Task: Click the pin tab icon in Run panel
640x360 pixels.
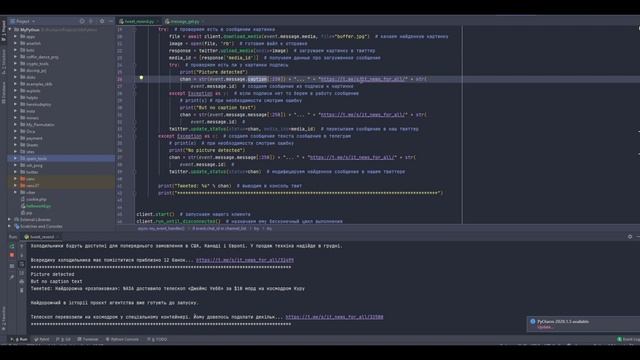Action: click(x=12, y=277)
